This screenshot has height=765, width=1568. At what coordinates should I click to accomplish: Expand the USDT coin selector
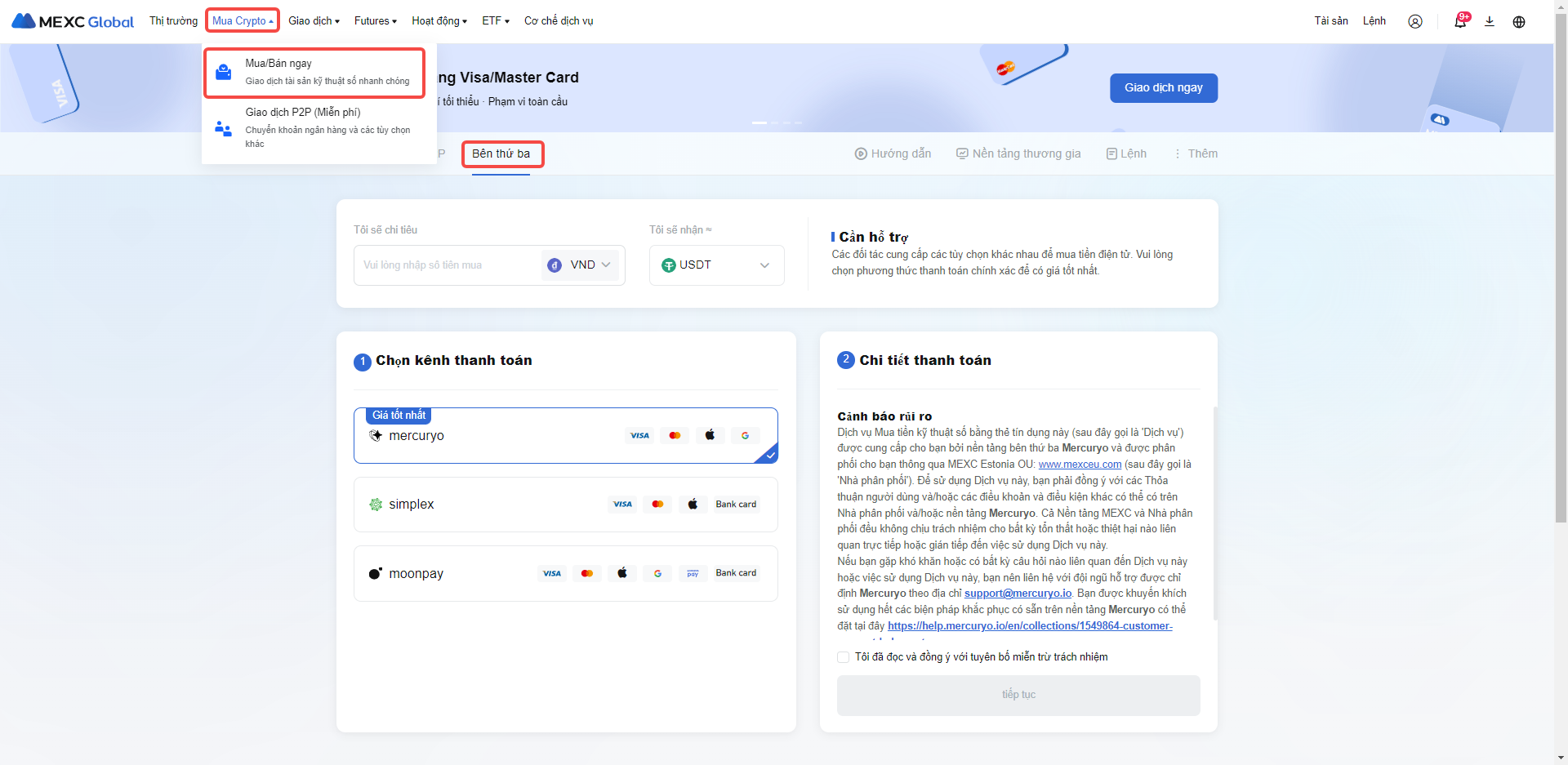[x=716, y=265]
